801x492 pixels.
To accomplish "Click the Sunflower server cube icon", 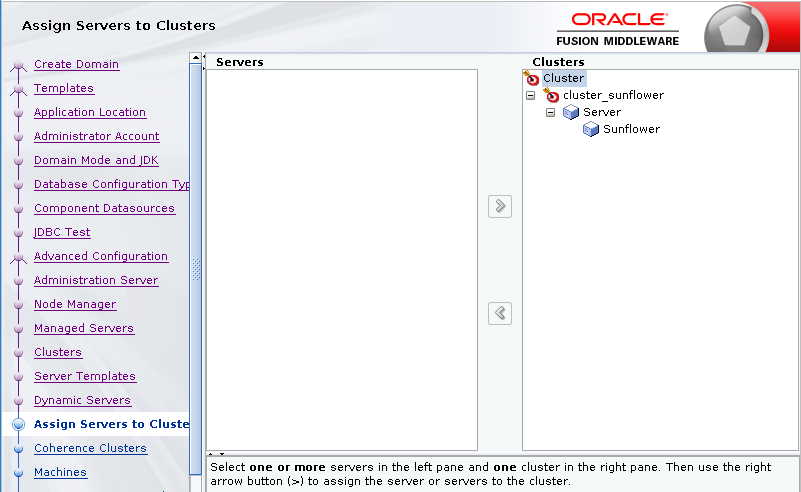I will 591,129.
